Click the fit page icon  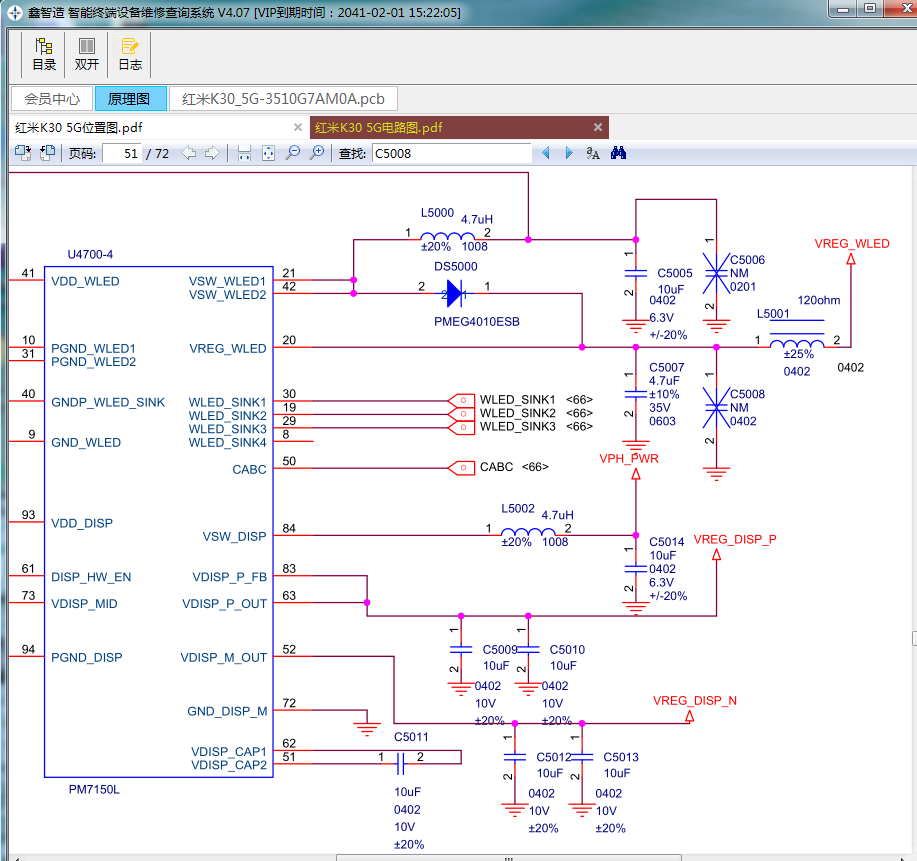tap(268, 153)
